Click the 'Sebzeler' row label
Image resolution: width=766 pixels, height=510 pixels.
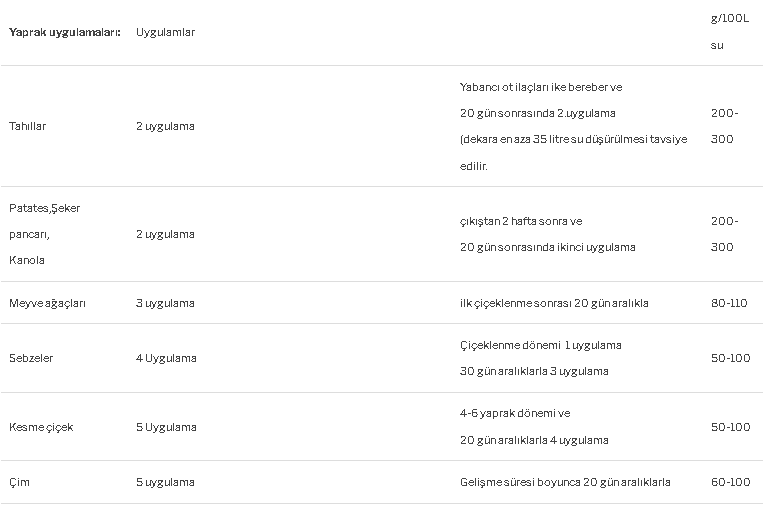31,358
